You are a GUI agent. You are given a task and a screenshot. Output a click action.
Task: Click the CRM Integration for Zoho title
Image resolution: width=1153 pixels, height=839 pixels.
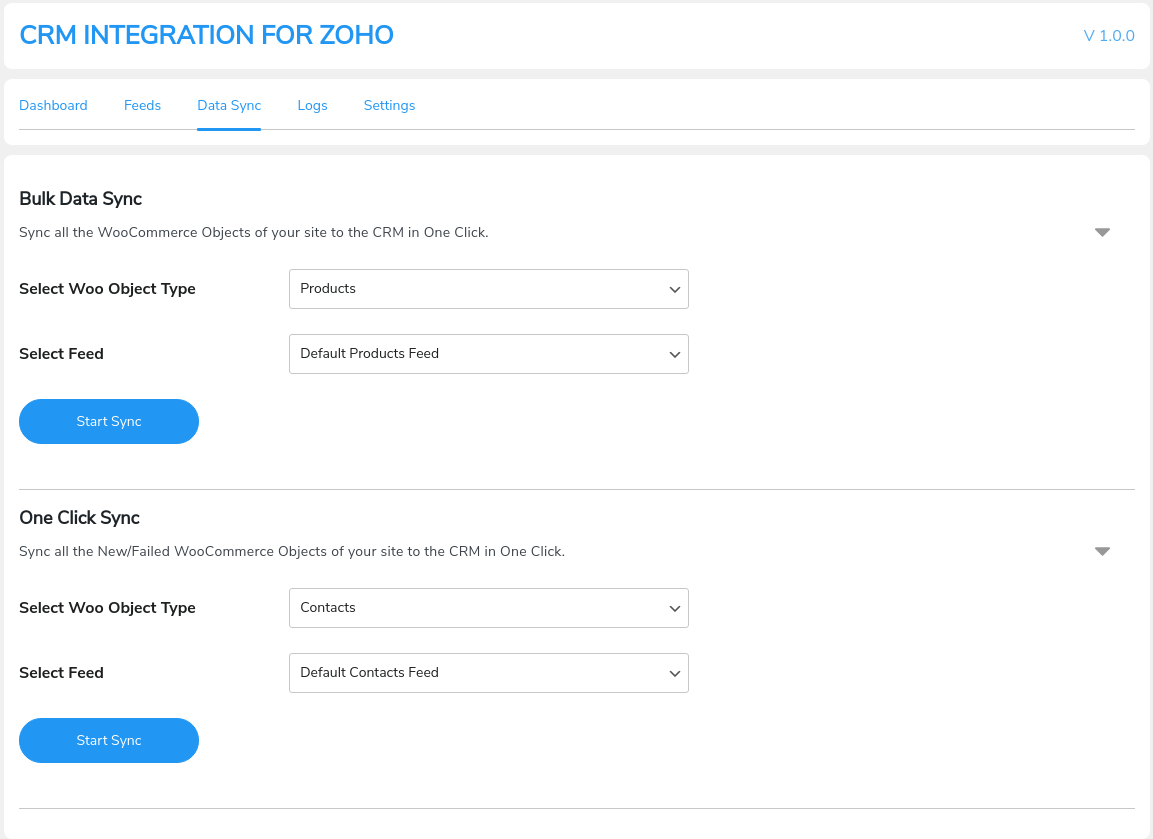(207, 35)
